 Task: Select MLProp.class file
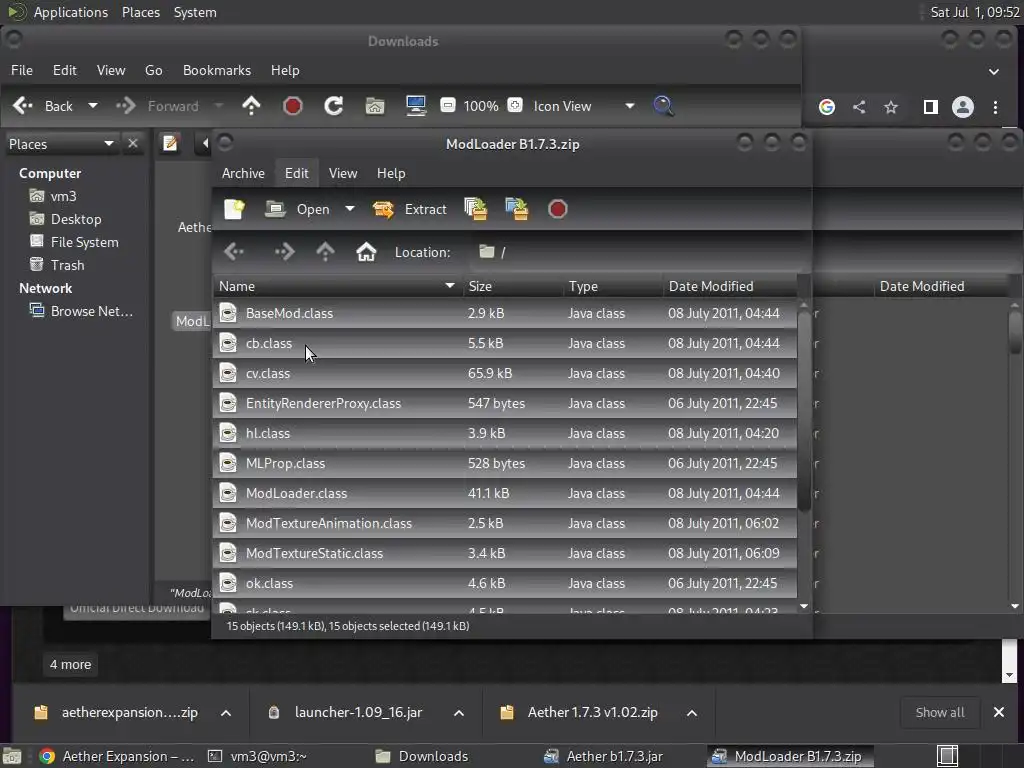[x=505, y=464]
